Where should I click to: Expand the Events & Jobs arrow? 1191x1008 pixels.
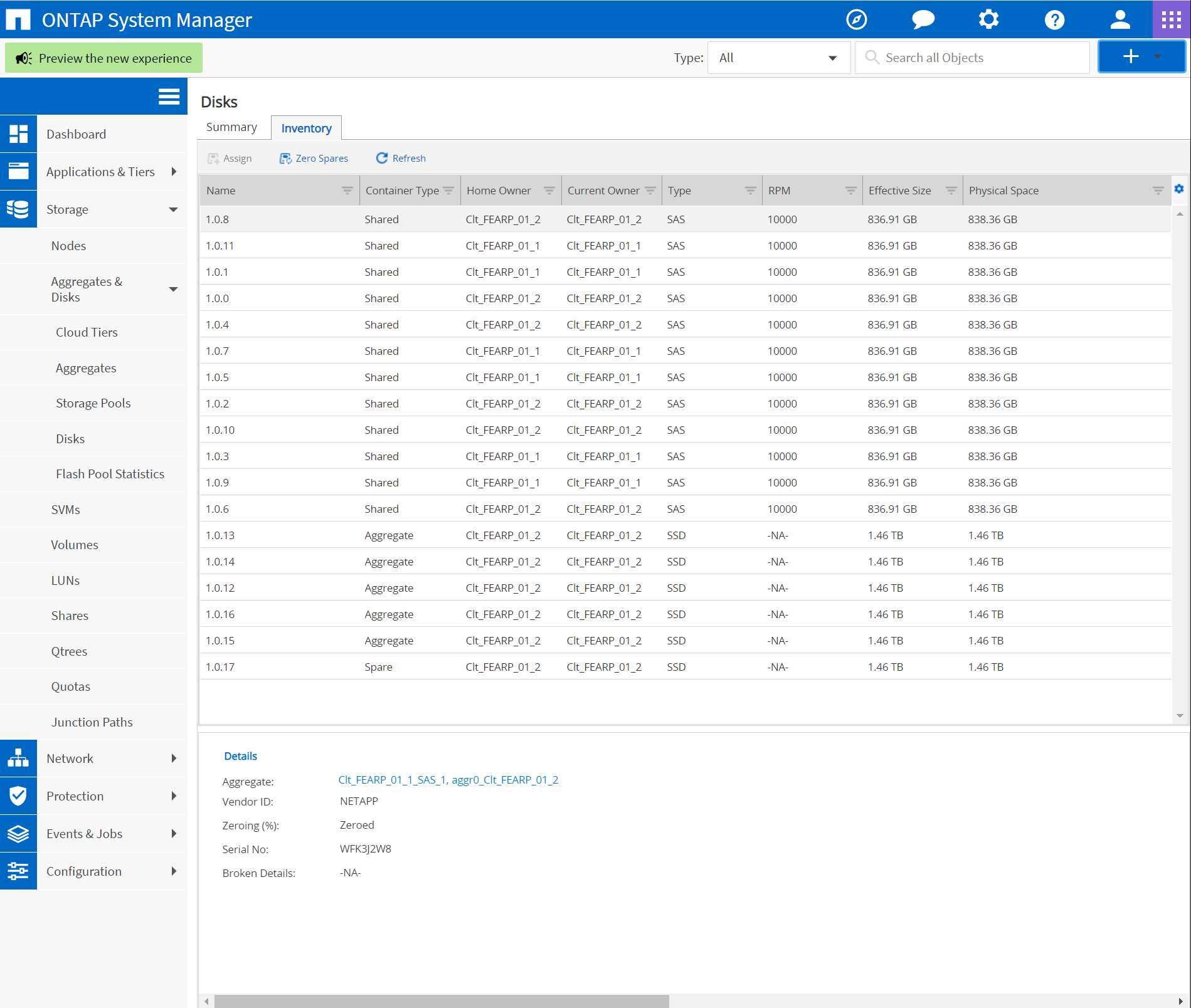[174, 834]
